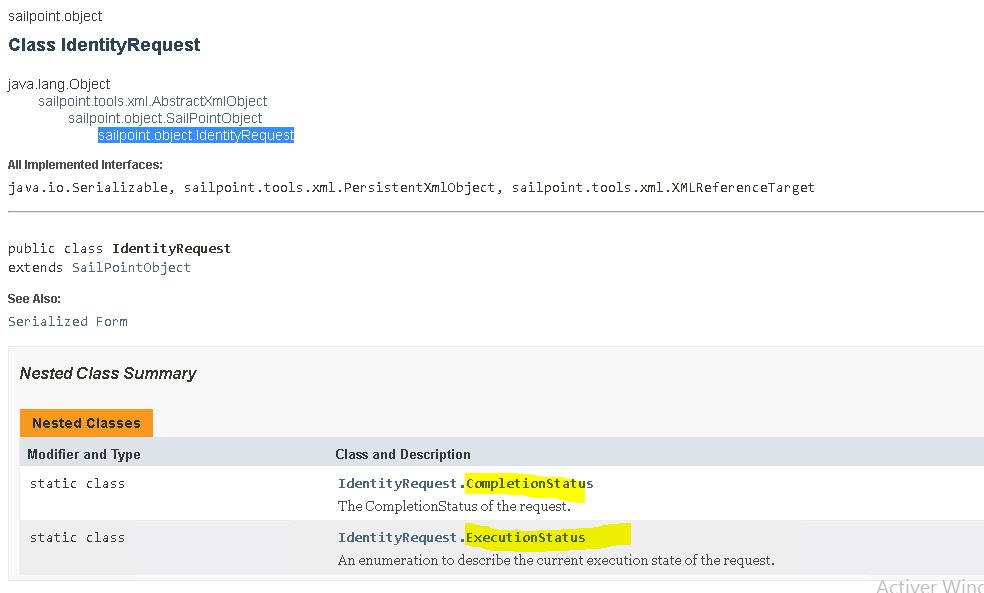Click the Class and Description column header

pyautogui.click(x=403, y=454)
